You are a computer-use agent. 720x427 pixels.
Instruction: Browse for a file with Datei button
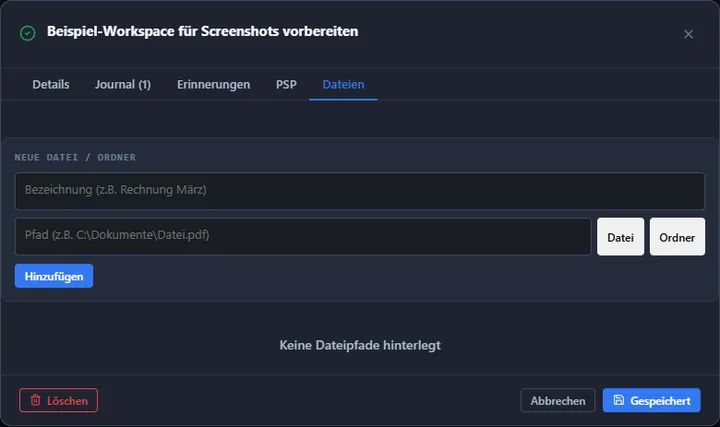tap(620, 237)
